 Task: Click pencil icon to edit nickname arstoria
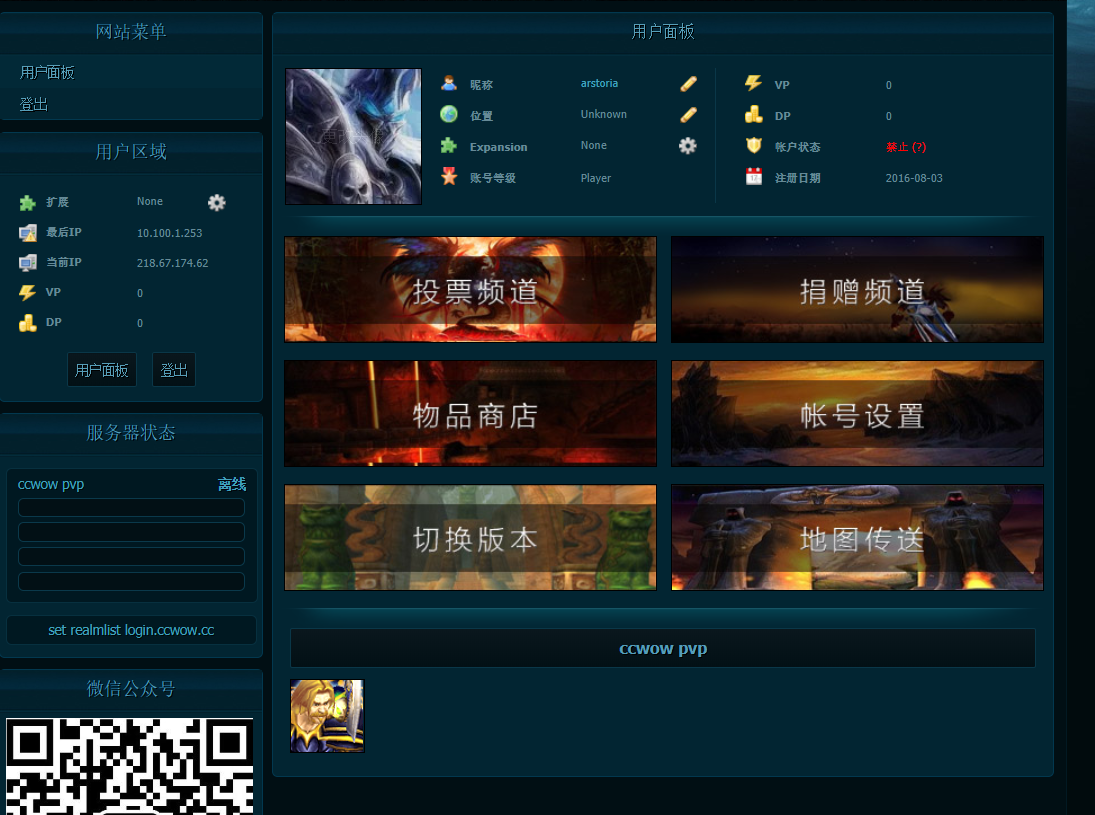click(688, 84)
